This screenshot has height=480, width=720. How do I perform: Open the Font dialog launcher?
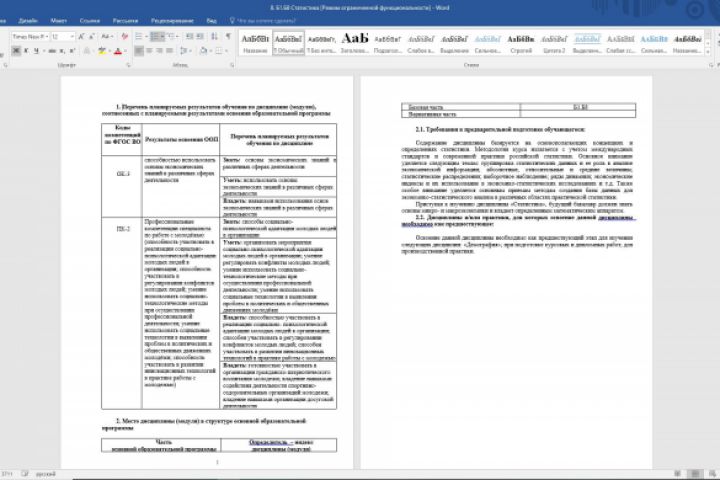128,65
